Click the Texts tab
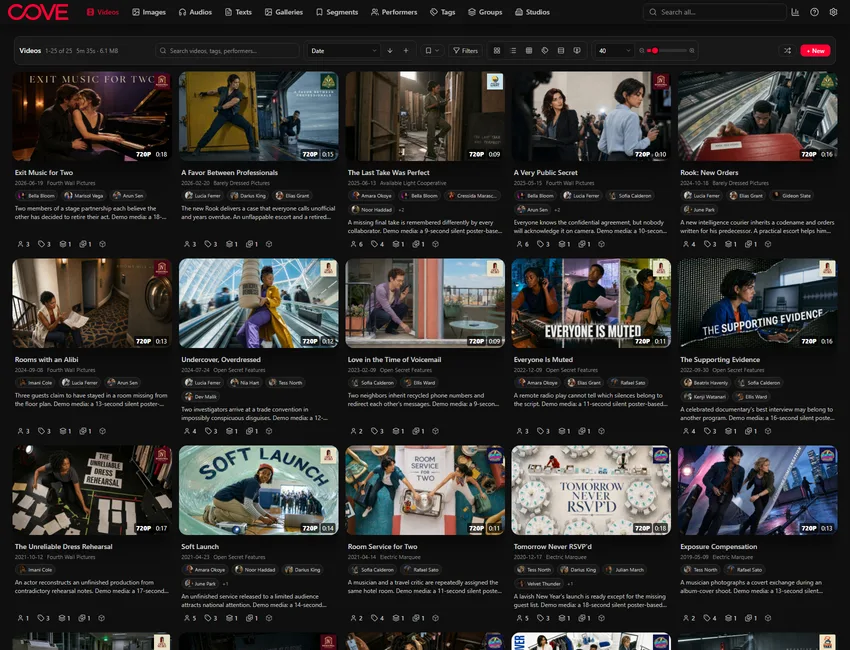Image resolution: width=850 pixels, height=650 pixels. [239, 12]
